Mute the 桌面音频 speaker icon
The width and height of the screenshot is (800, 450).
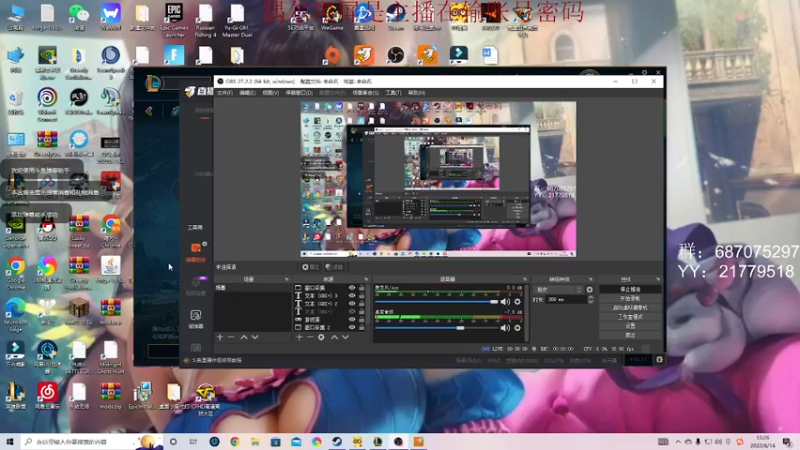pos(505,328)
